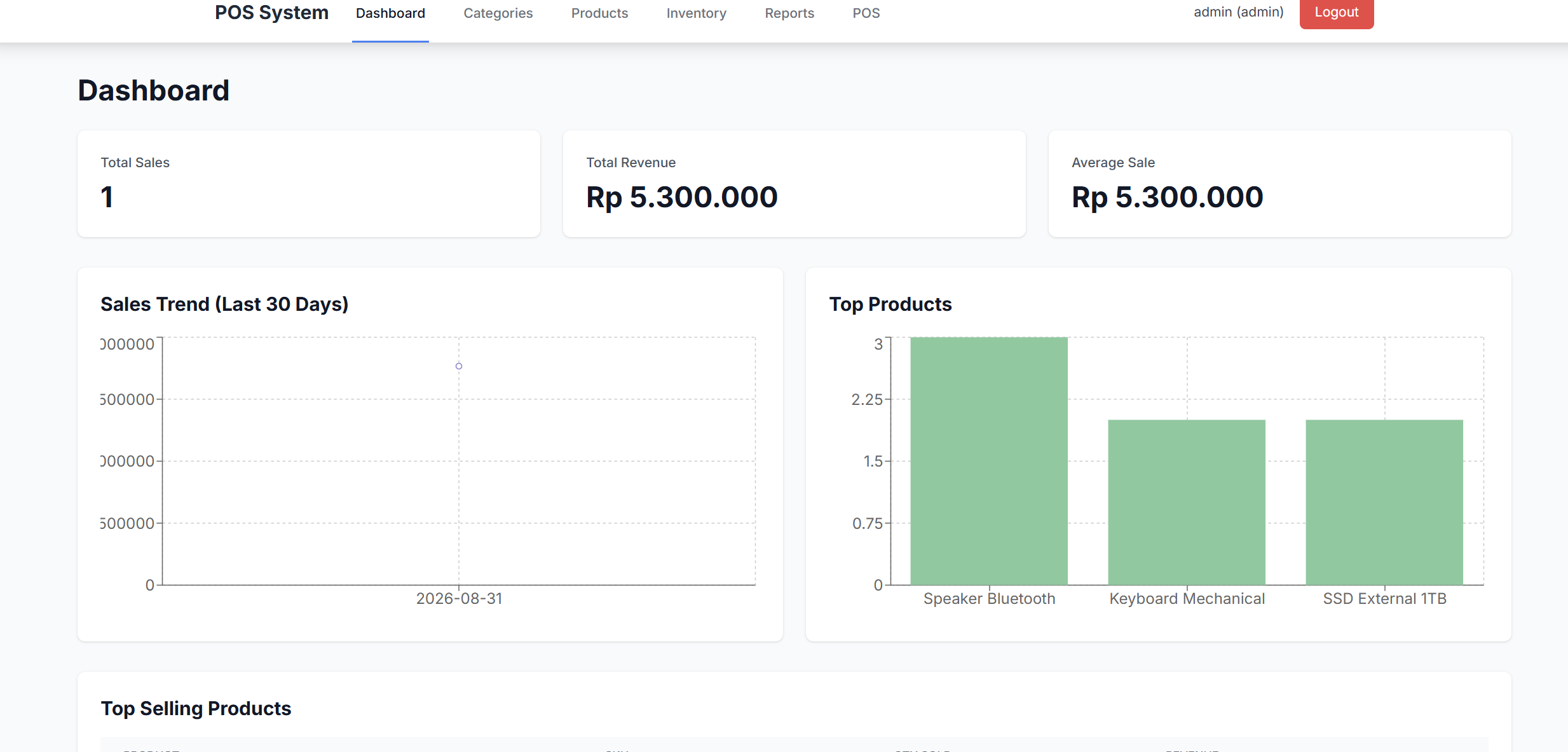Click the Keyboard Mechanical axis label
The image size is (1568, 752).
pos(1187,599)
